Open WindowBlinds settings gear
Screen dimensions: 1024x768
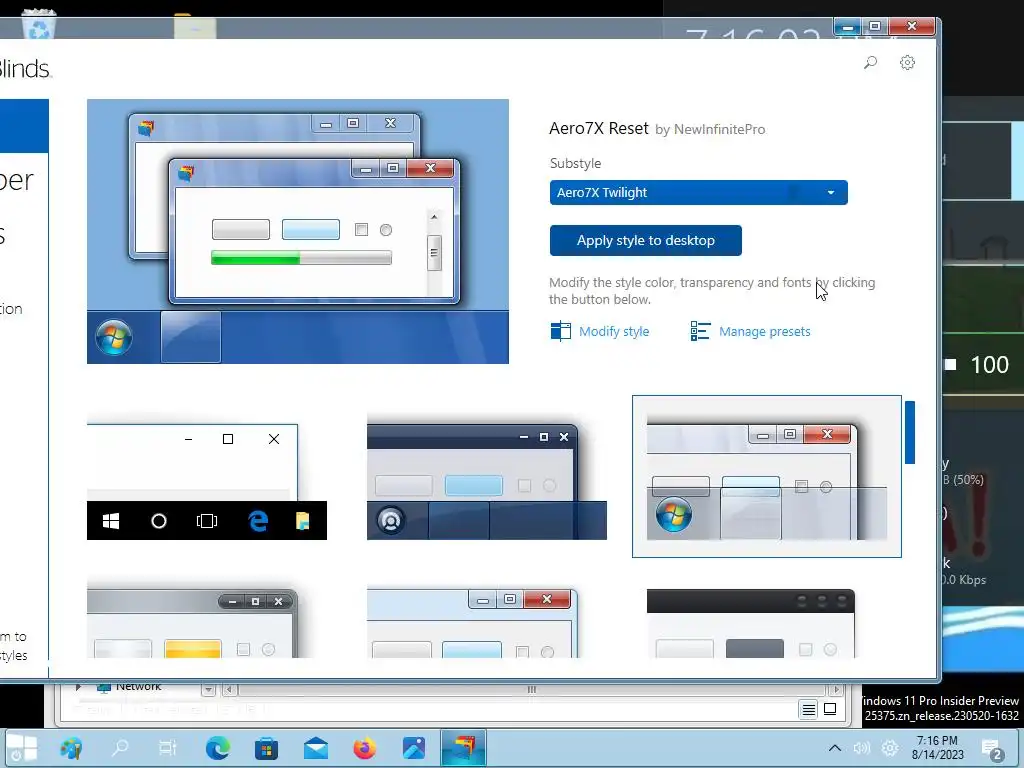[x=907, y=63]
